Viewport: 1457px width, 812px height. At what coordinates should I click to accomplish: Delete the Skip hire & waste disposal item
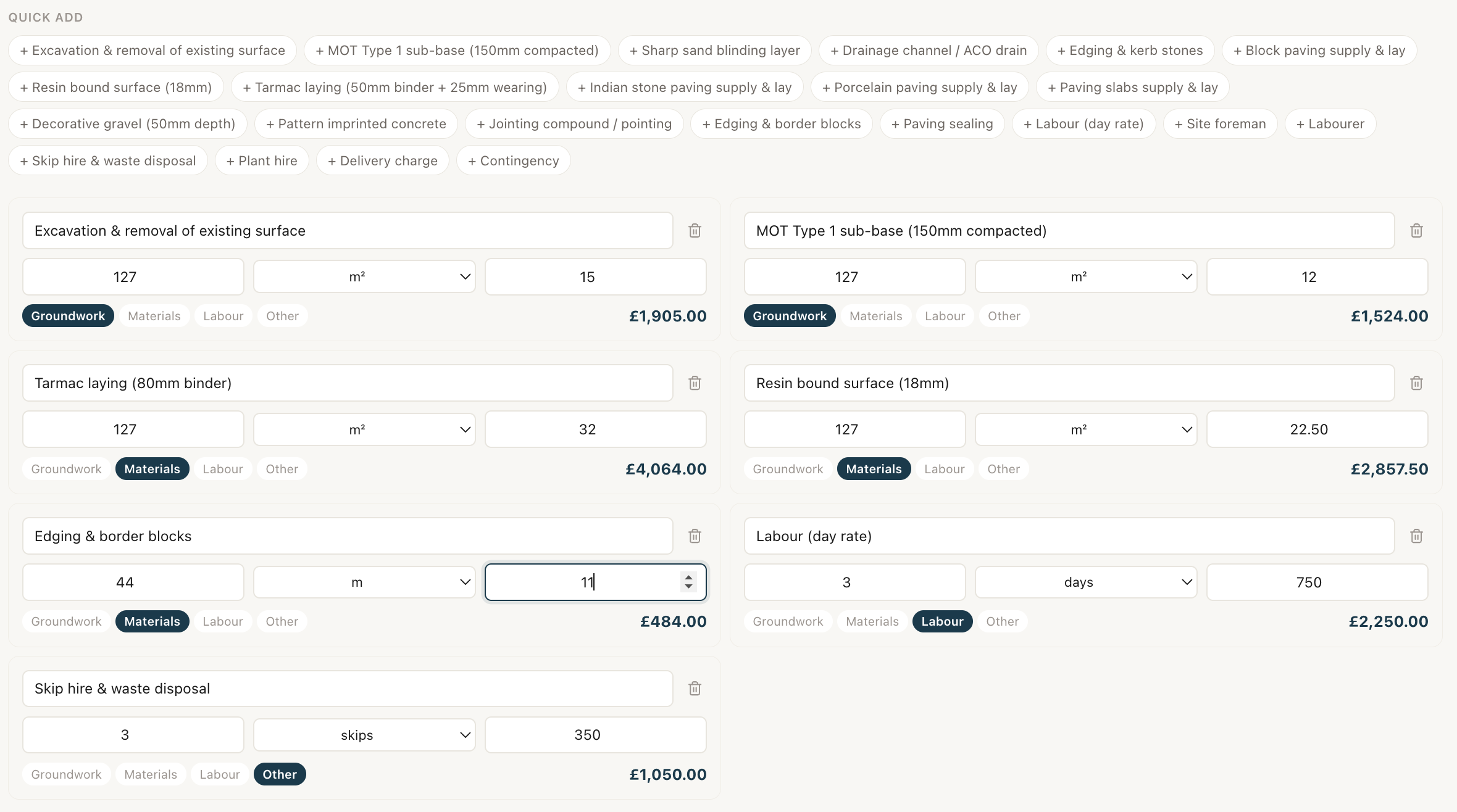coord(695,689)
